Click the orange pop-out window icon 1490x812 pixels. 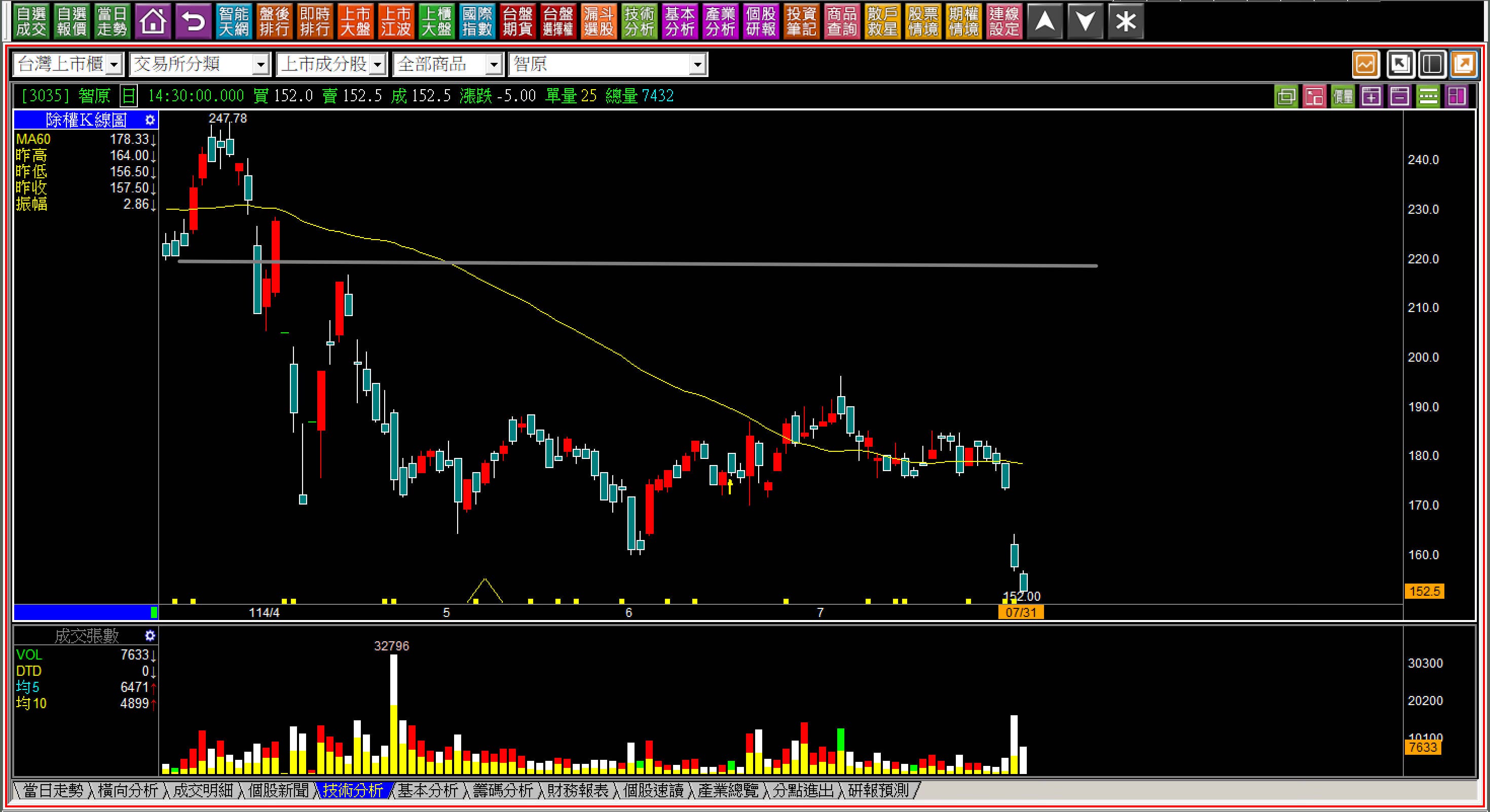(x=1464, y=64)
